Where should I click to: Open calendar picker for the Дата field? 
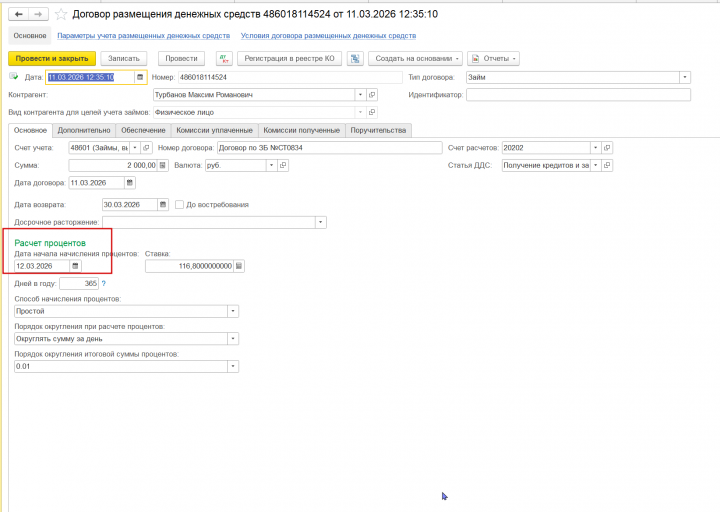coord(140,77)
